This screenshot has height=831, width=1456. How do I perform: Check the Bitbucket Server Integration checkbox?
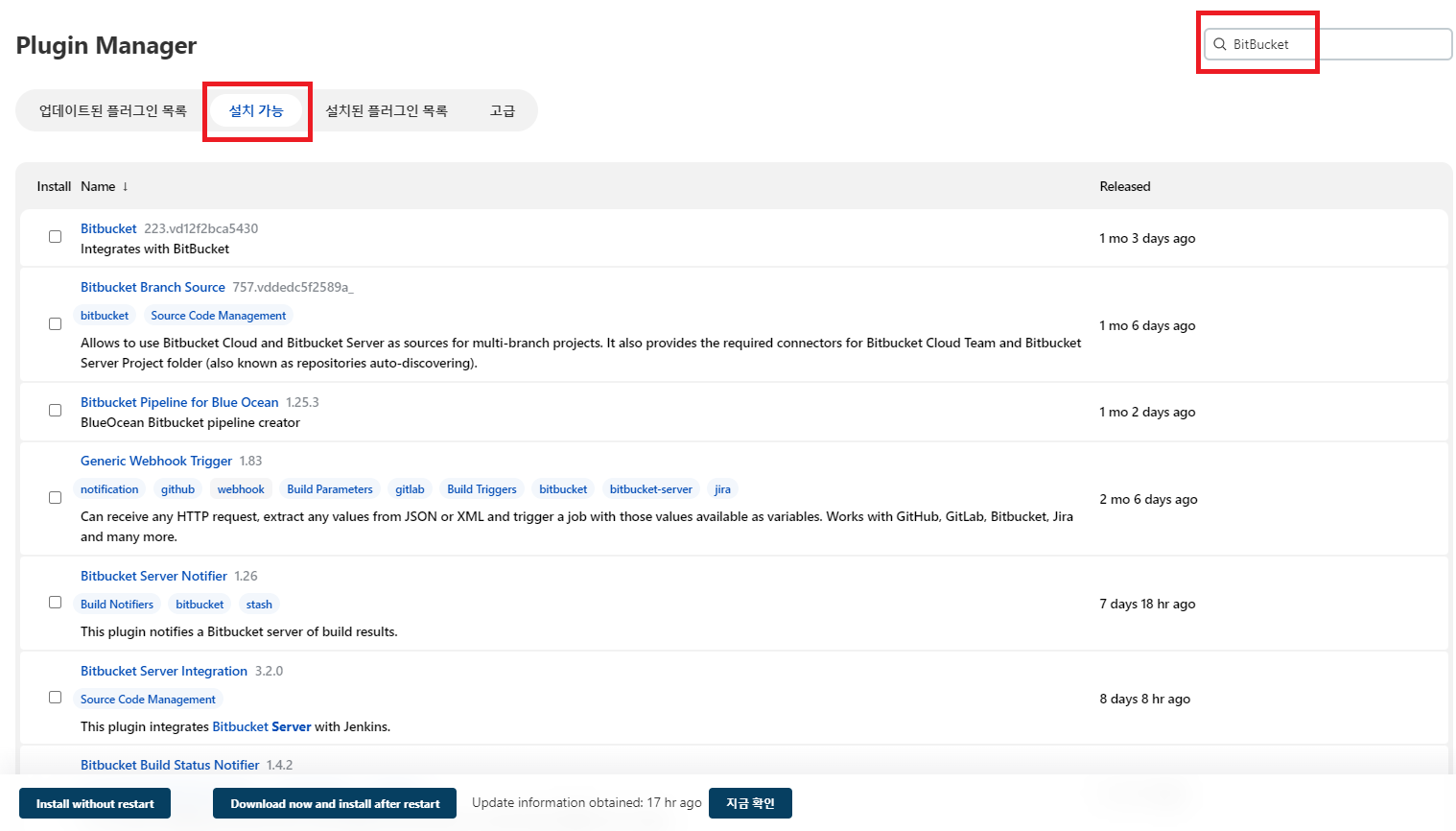click(x=55, y=698)
